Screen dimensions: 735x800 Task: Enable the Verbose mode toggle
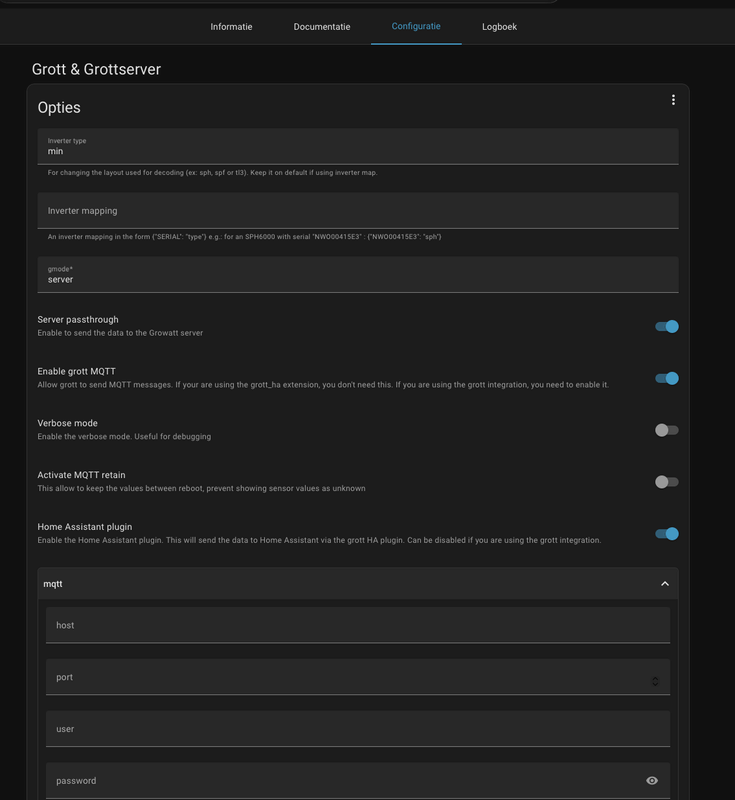664,429
